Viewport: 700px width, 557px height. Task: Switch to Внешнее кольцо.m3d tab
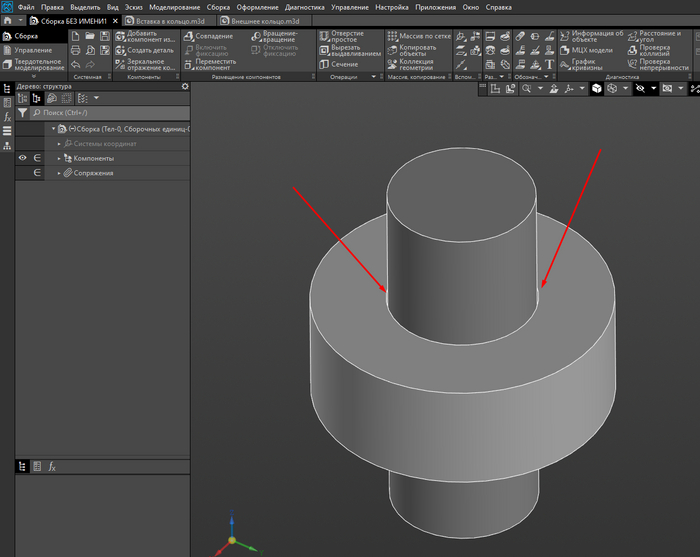pyautogui.click(x=265, y=21)
